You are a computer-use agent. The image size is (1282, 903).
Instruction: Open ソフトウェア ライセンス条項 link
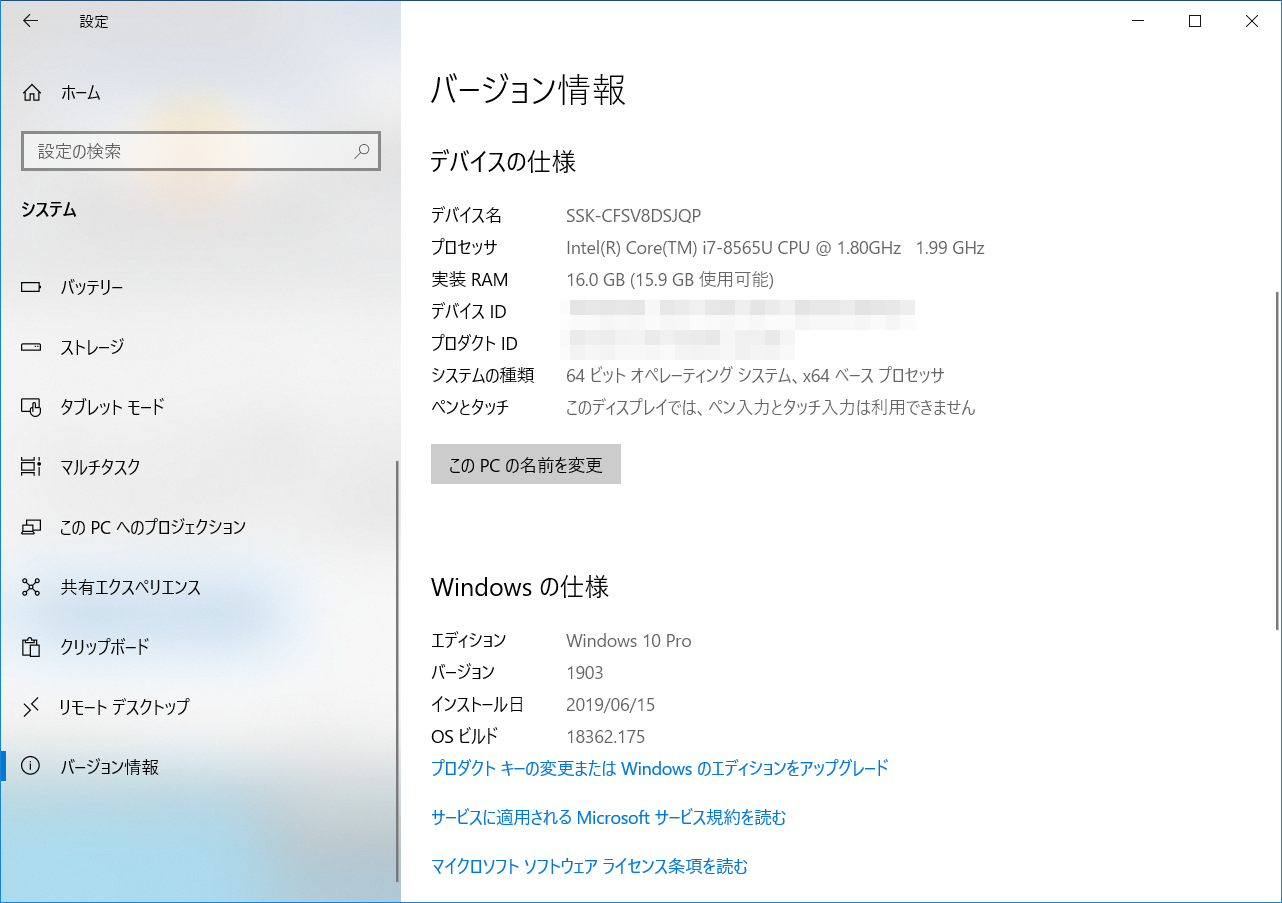point(590,866)
